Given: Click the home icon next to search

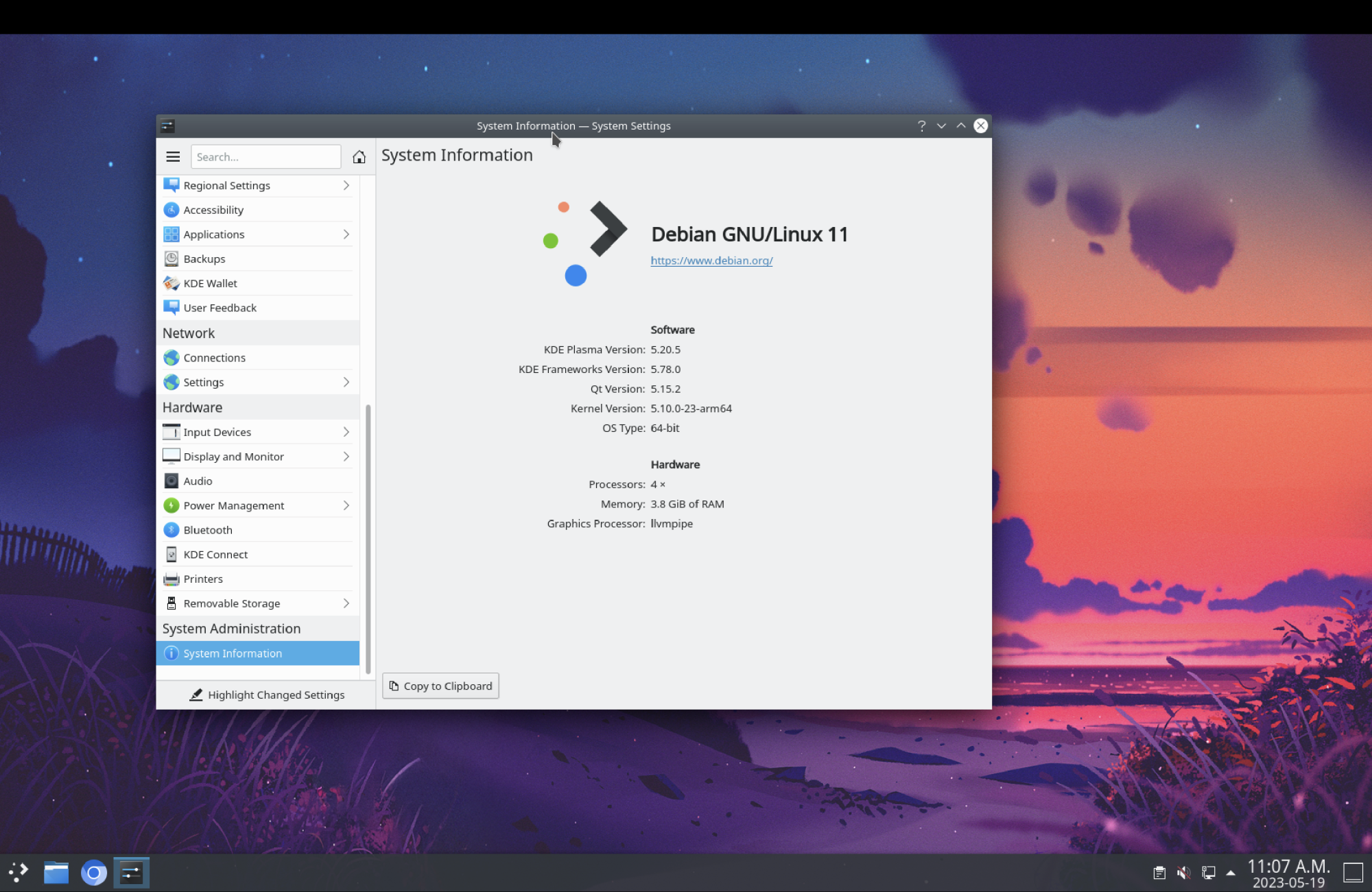Looking at the screenshot, I should (x=359, y=157).
